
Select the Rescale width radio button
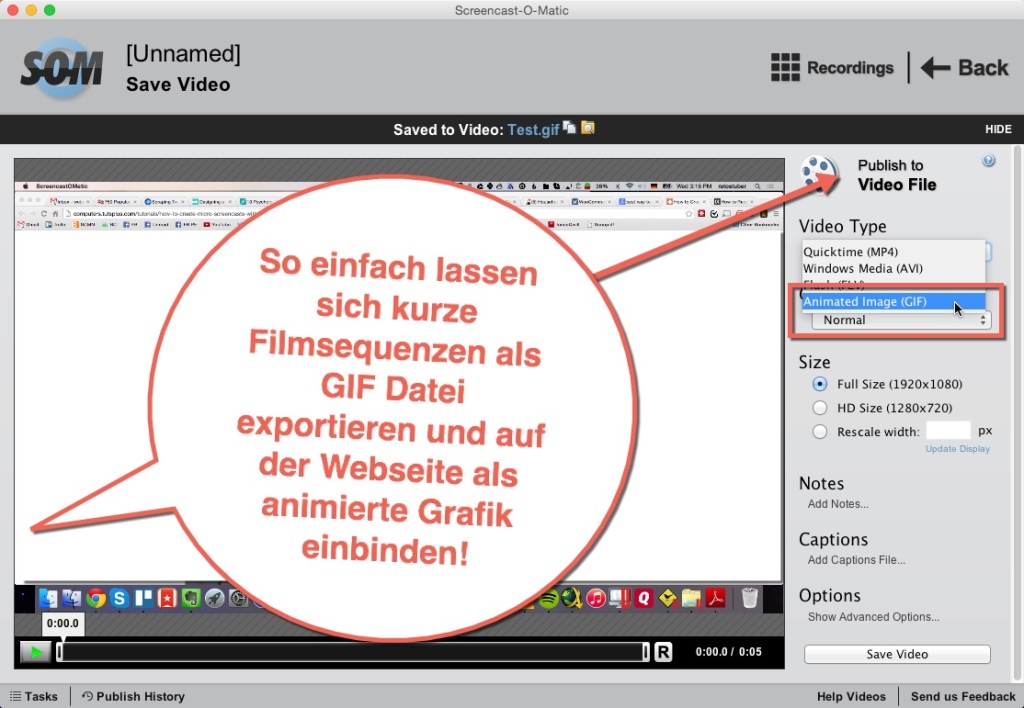pyautogui.click(x=820, y=432)
